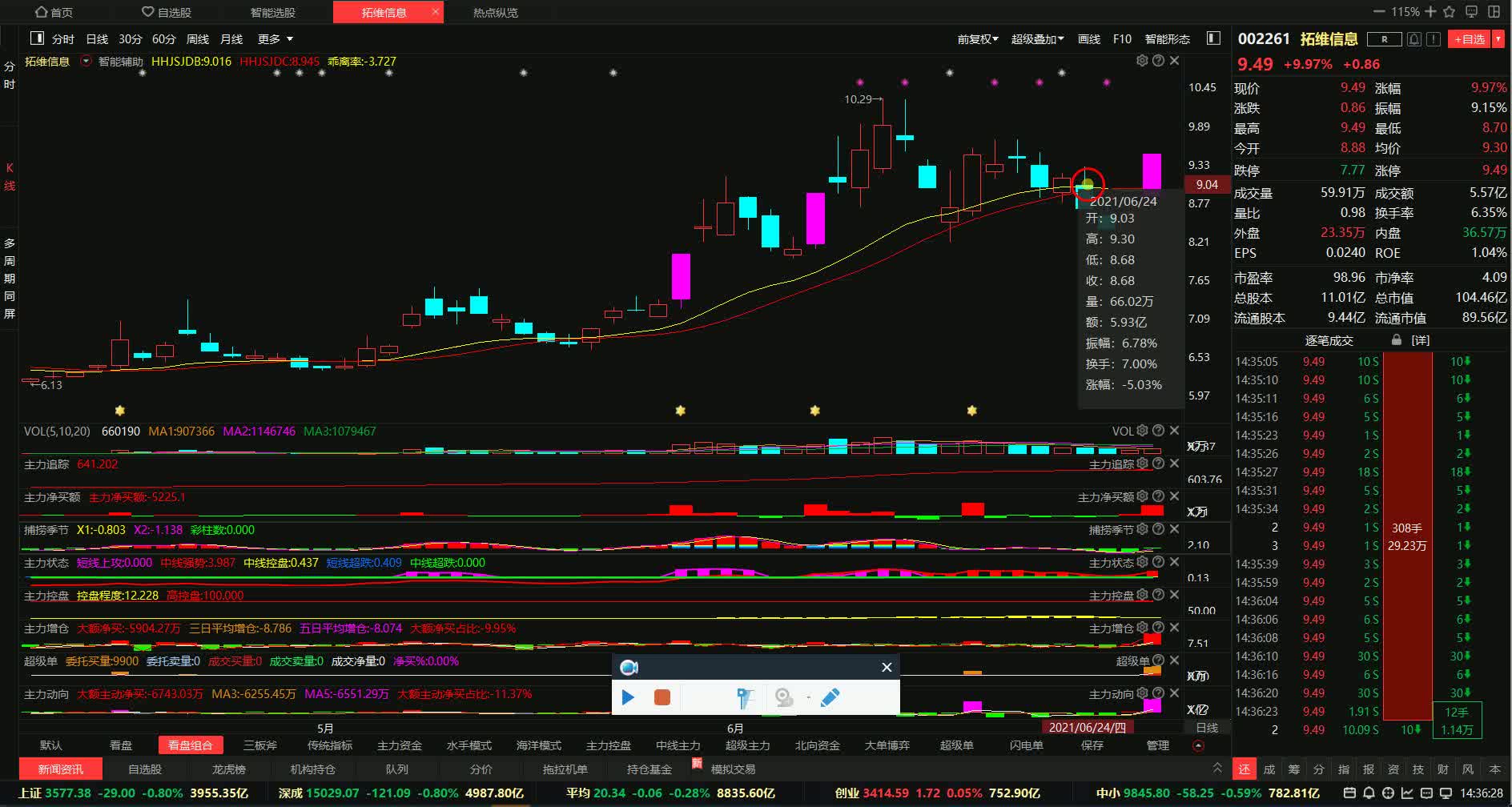
Task: Click the crosshair target icon in status bar
Action: [x=1388, y=793]
